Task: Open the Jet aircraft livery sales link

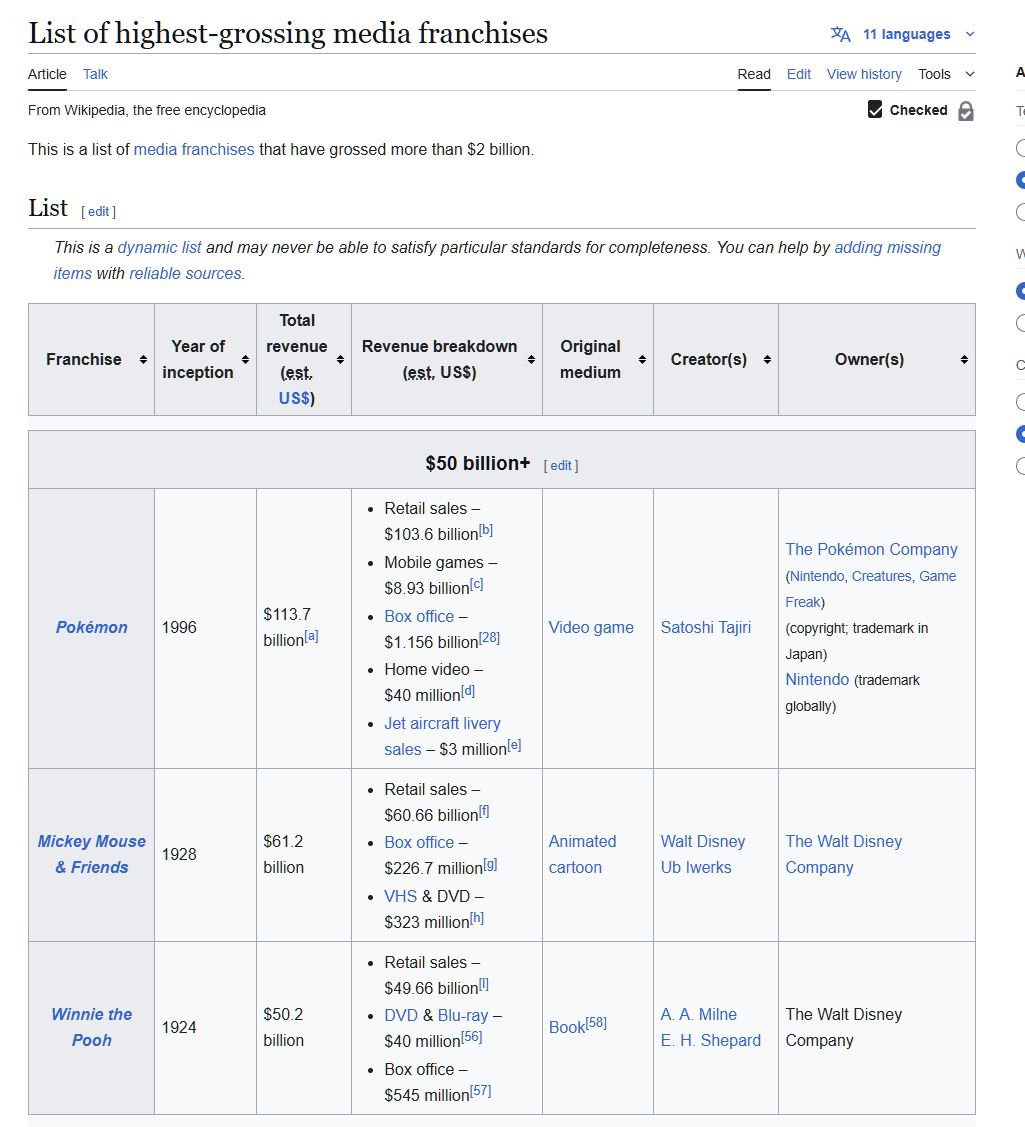Action: coord(442,737)
